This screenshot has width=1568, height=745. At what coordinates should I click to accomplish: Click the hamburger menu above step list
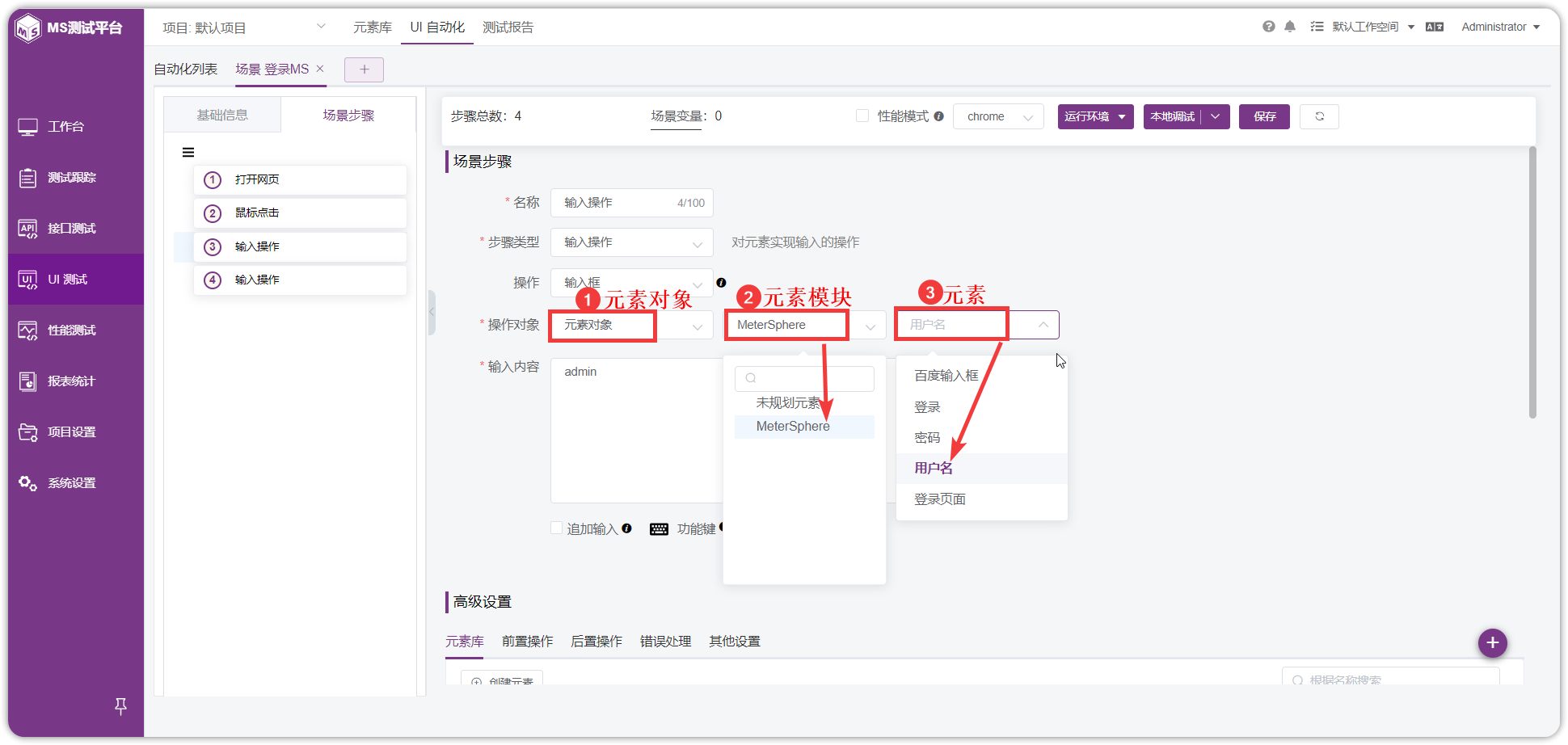click(x=188, y=152)
